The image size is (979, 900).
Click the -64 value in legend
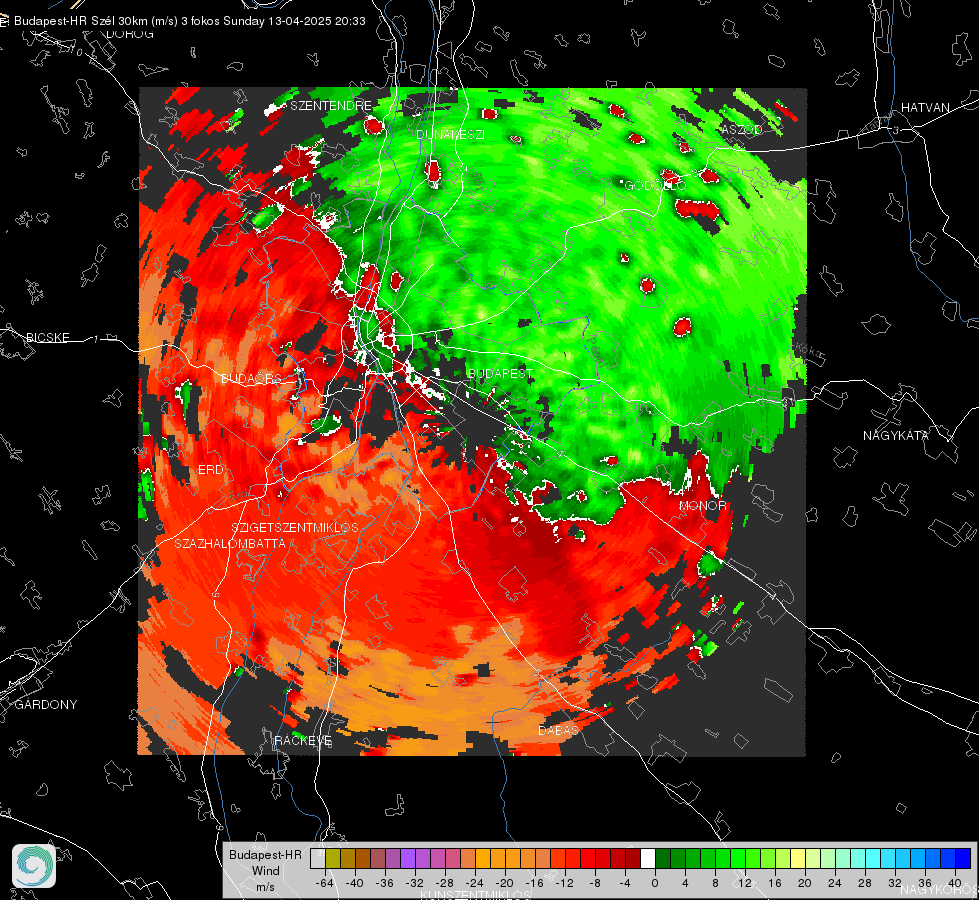[x=325, y=883]
